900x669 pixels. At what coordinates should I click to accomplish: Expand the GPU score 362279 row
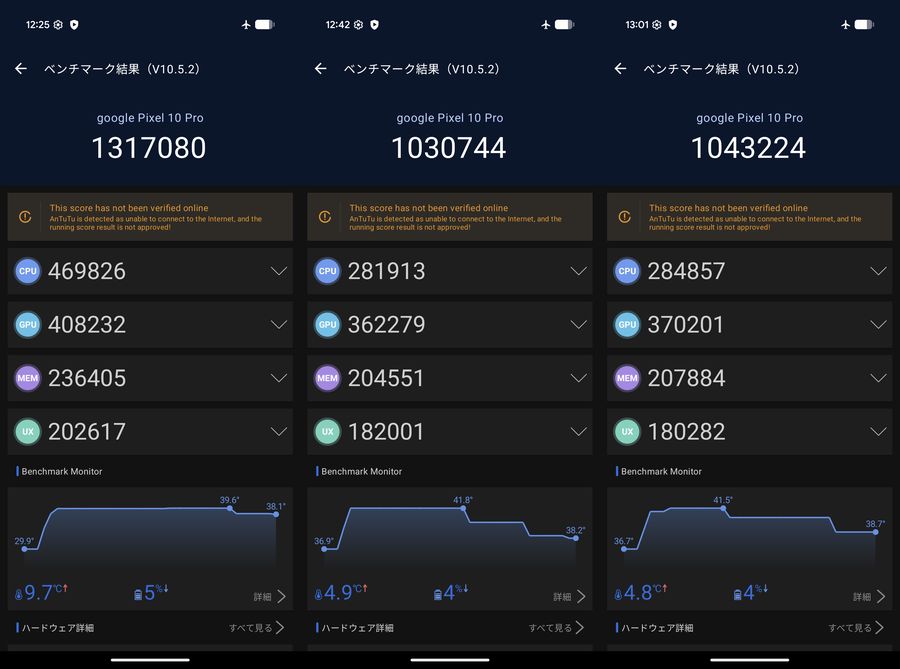click(x=579, y=325)
